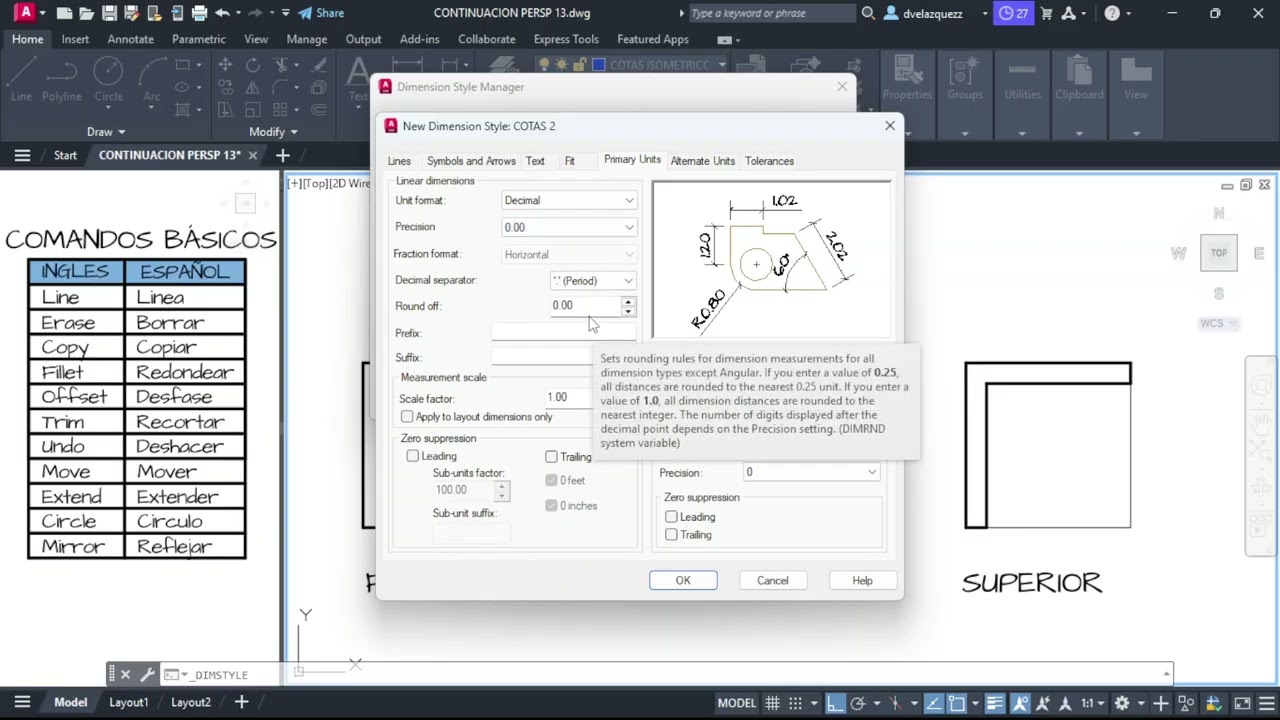This screenshot has width=1280, height=720.
Task: Click the New file icon in quick access toolbar
Action: pos(64,13)
